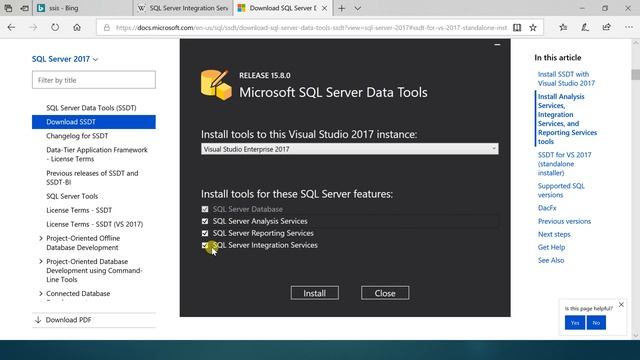Toggle SQL Server Database checkbox
The image size is (640, 360).
[x=205, y=209]
